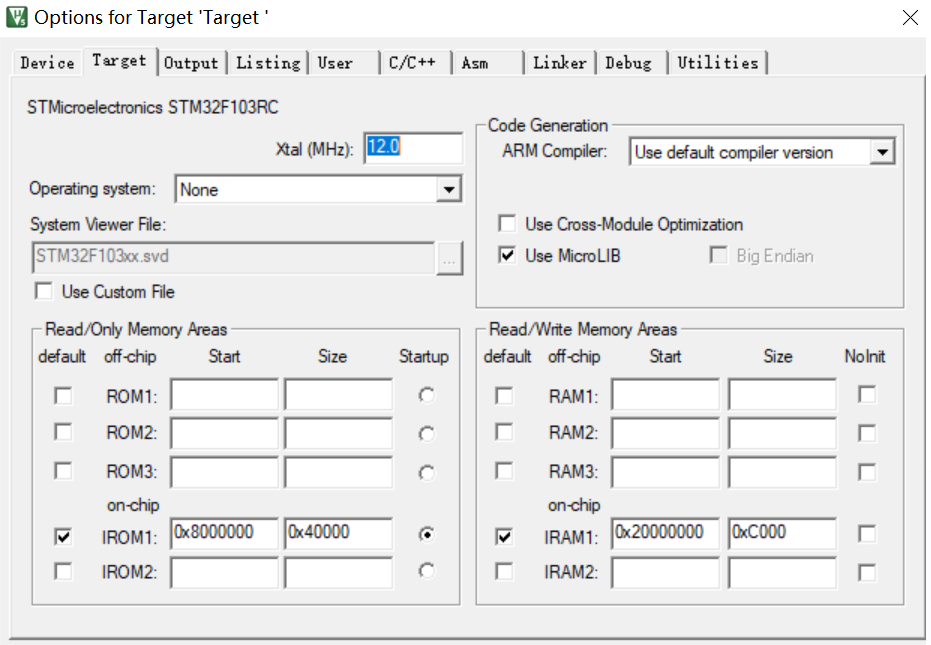This screenshot has width=931, height=645.
Task: Enable NoInit for RAM2
Action: pos(867,433)
